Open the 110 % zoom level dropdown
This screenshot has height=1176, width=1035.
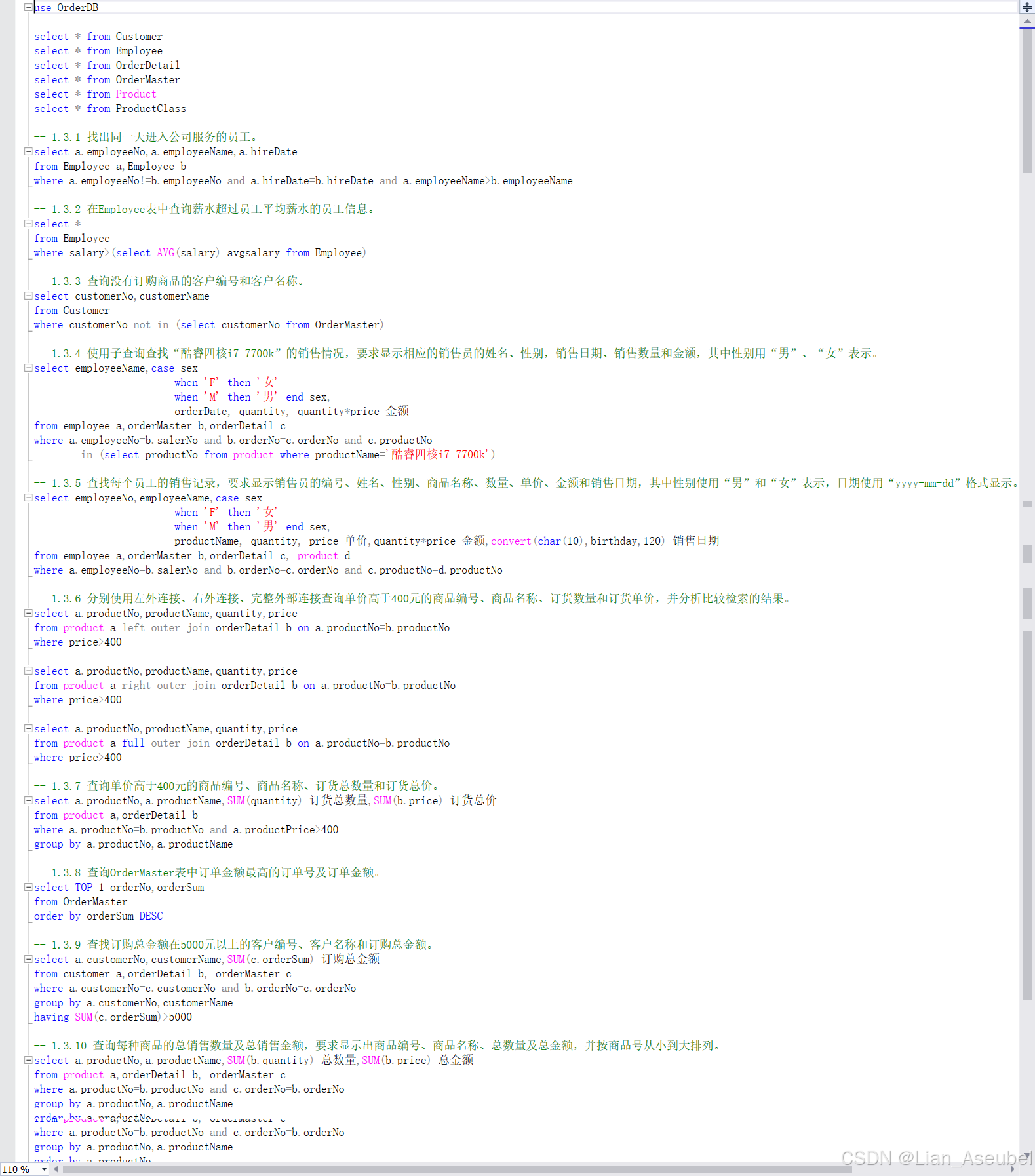pos(44,1169)
